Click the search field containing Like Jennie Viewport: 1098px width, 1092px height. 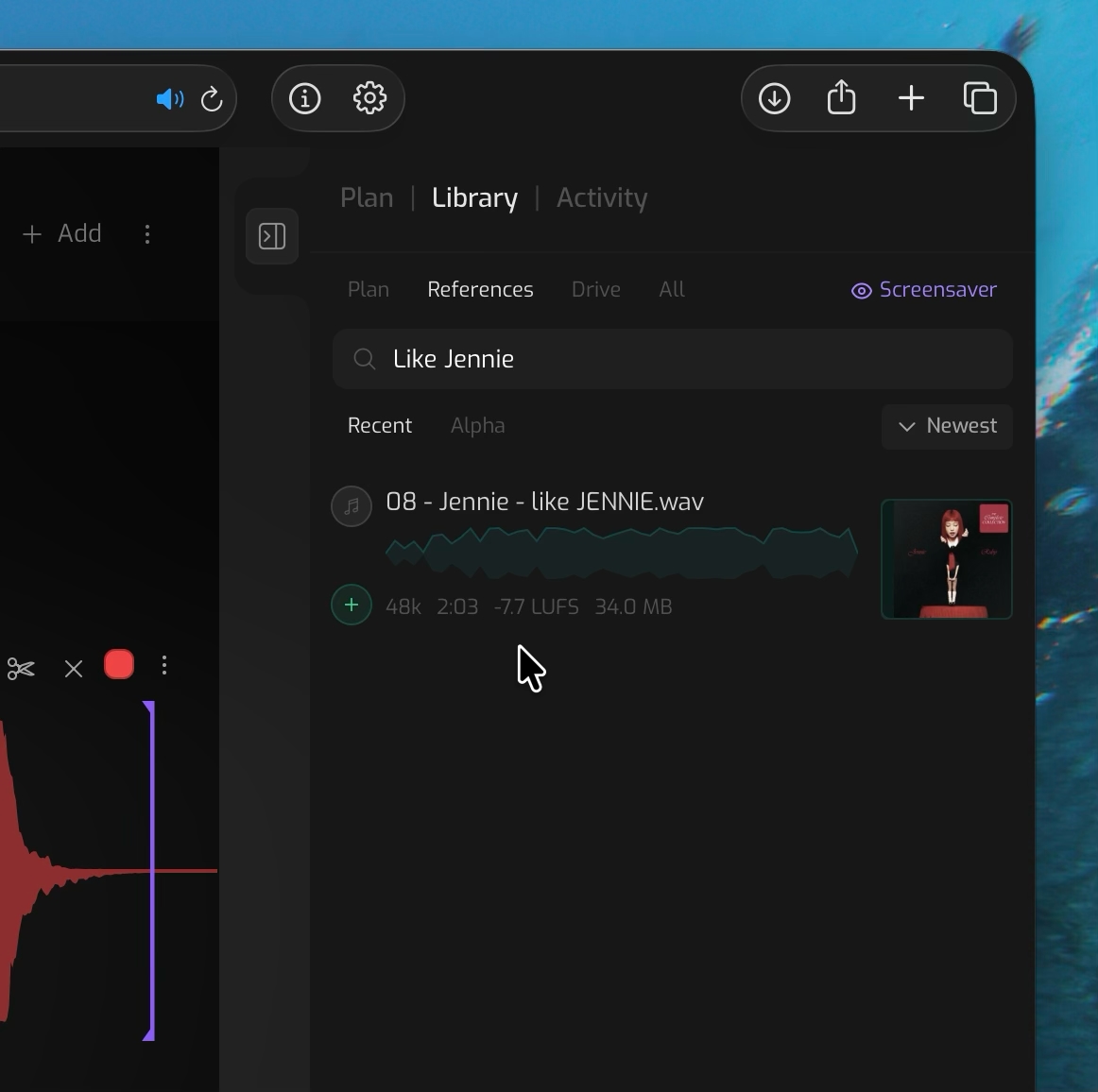pyautogui.click(x=672, y=359)
